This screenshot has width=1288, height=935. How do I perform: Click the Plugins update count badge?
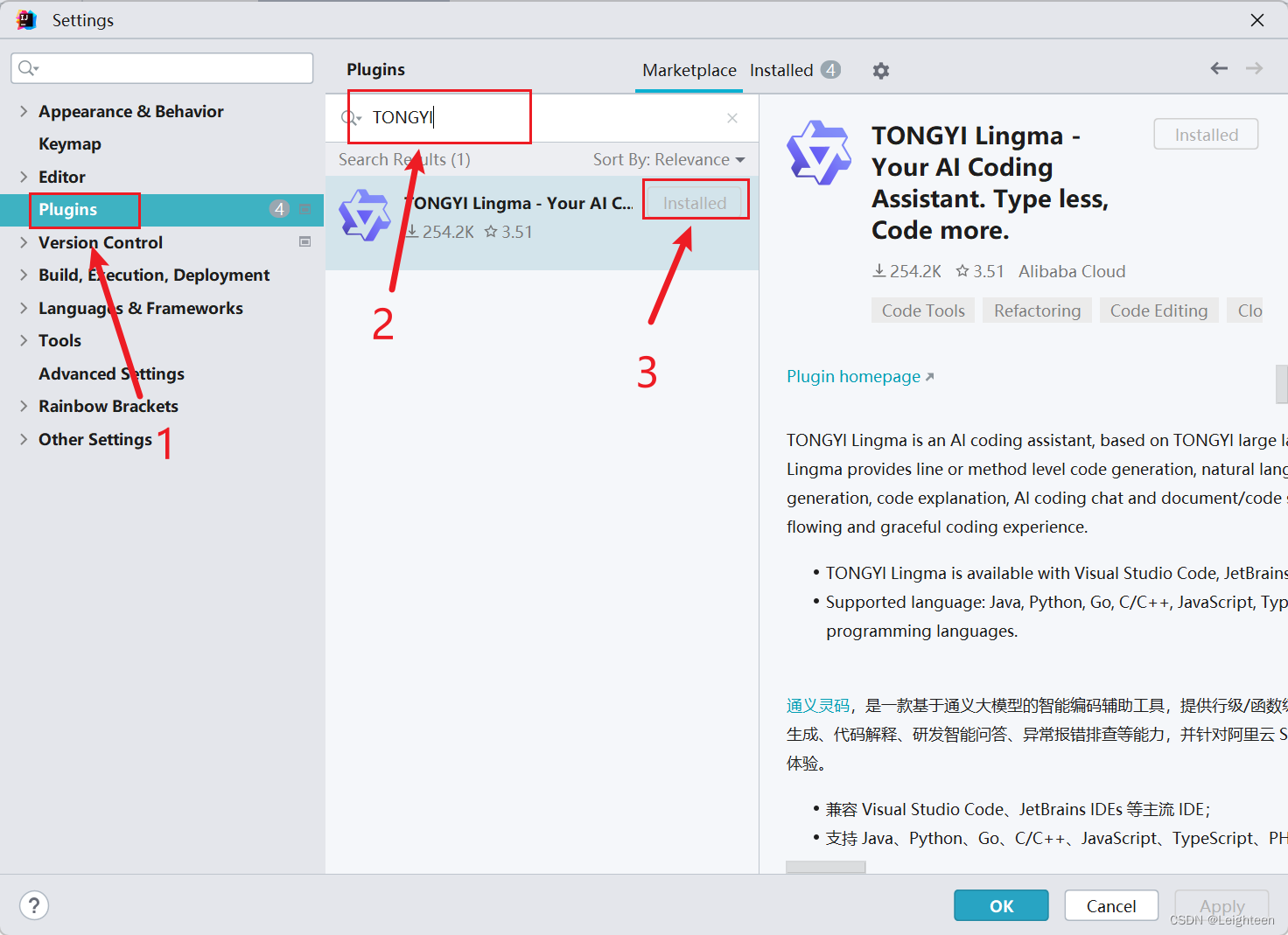point(279,209)
